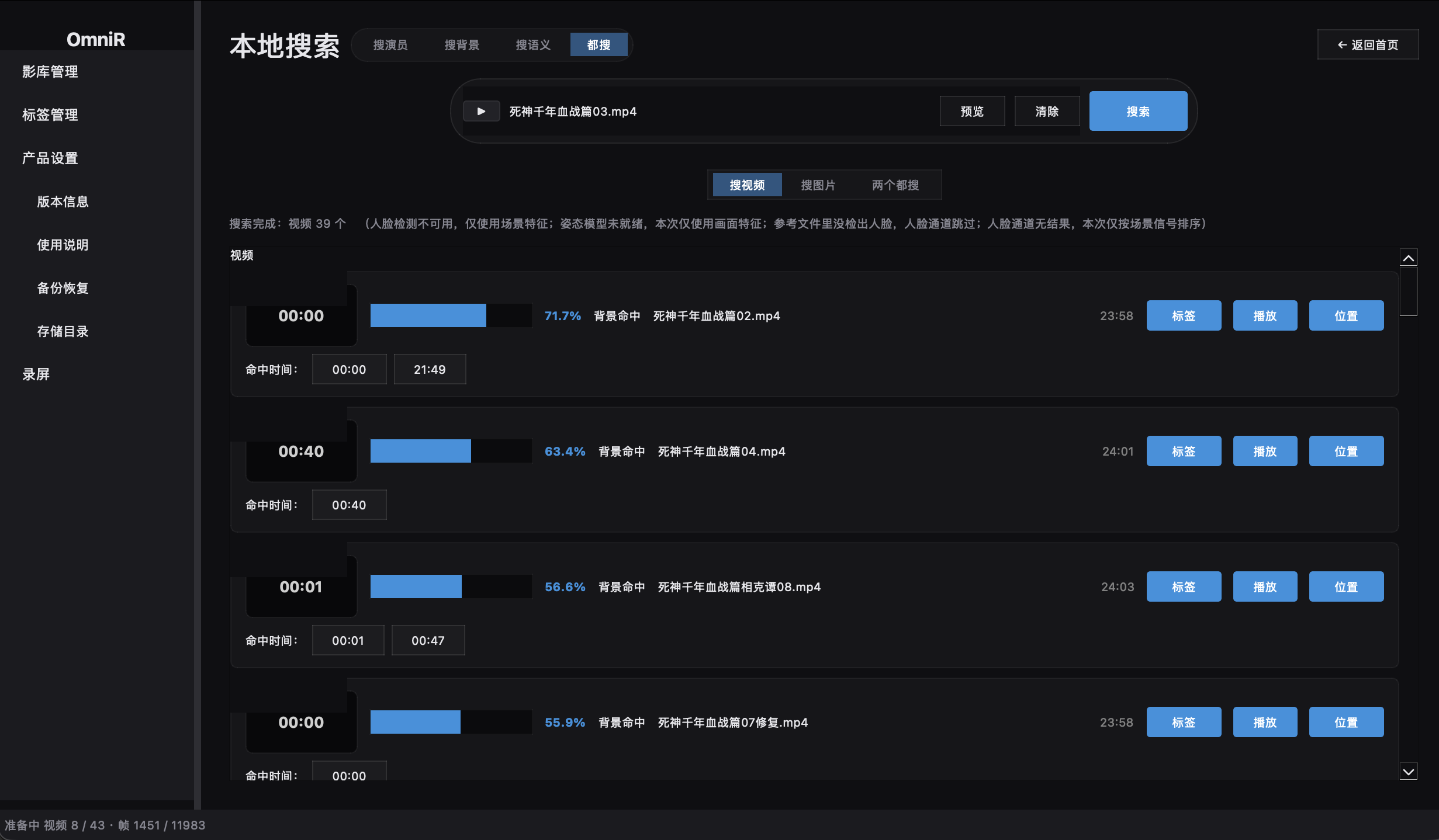Open 录屏 in the sidebar
1439x840 pixels.
[x=36, y=374]
